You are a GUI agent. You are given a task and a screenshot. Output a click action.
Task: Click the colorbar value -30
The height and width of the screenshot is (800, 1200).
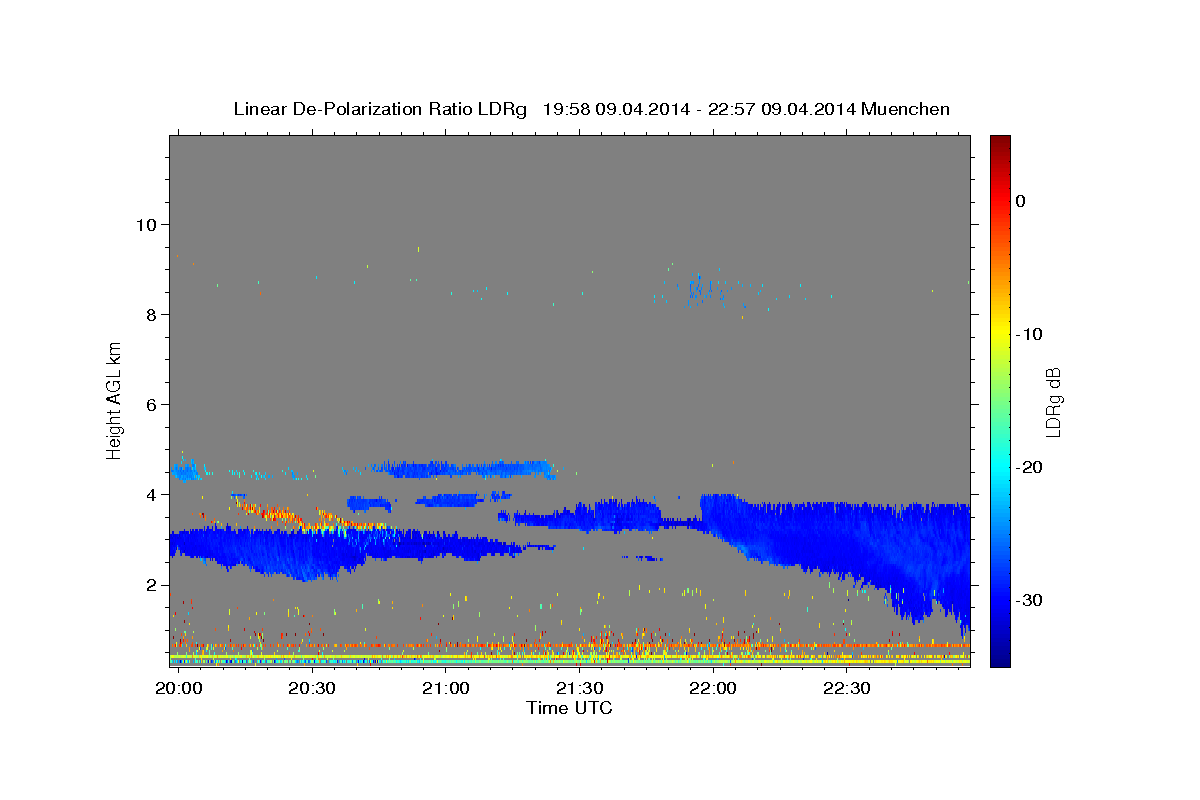[x=1029, y=600]
